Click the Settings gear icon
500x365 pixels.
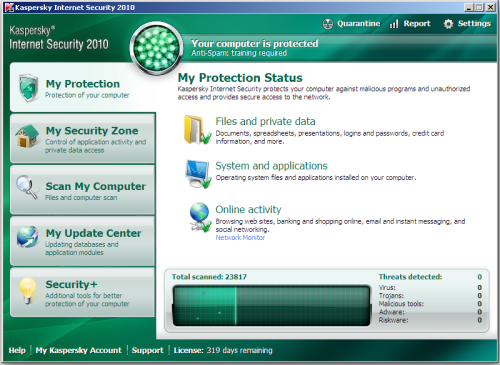448,24
